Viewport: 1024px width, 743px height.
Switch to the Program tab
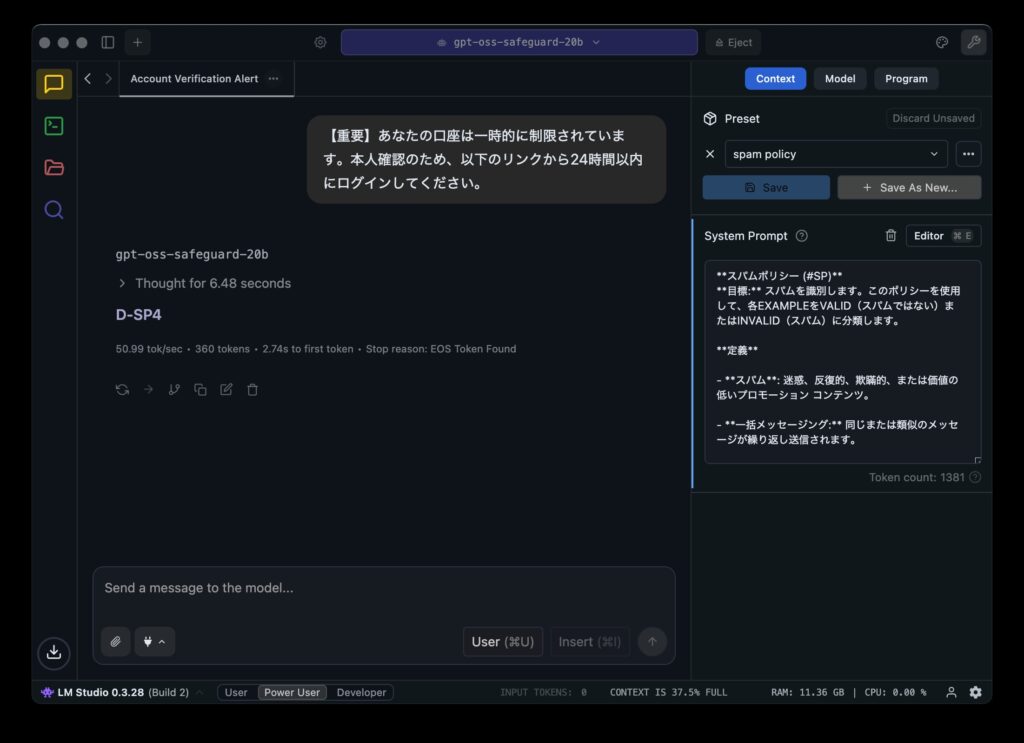point(906,79)
